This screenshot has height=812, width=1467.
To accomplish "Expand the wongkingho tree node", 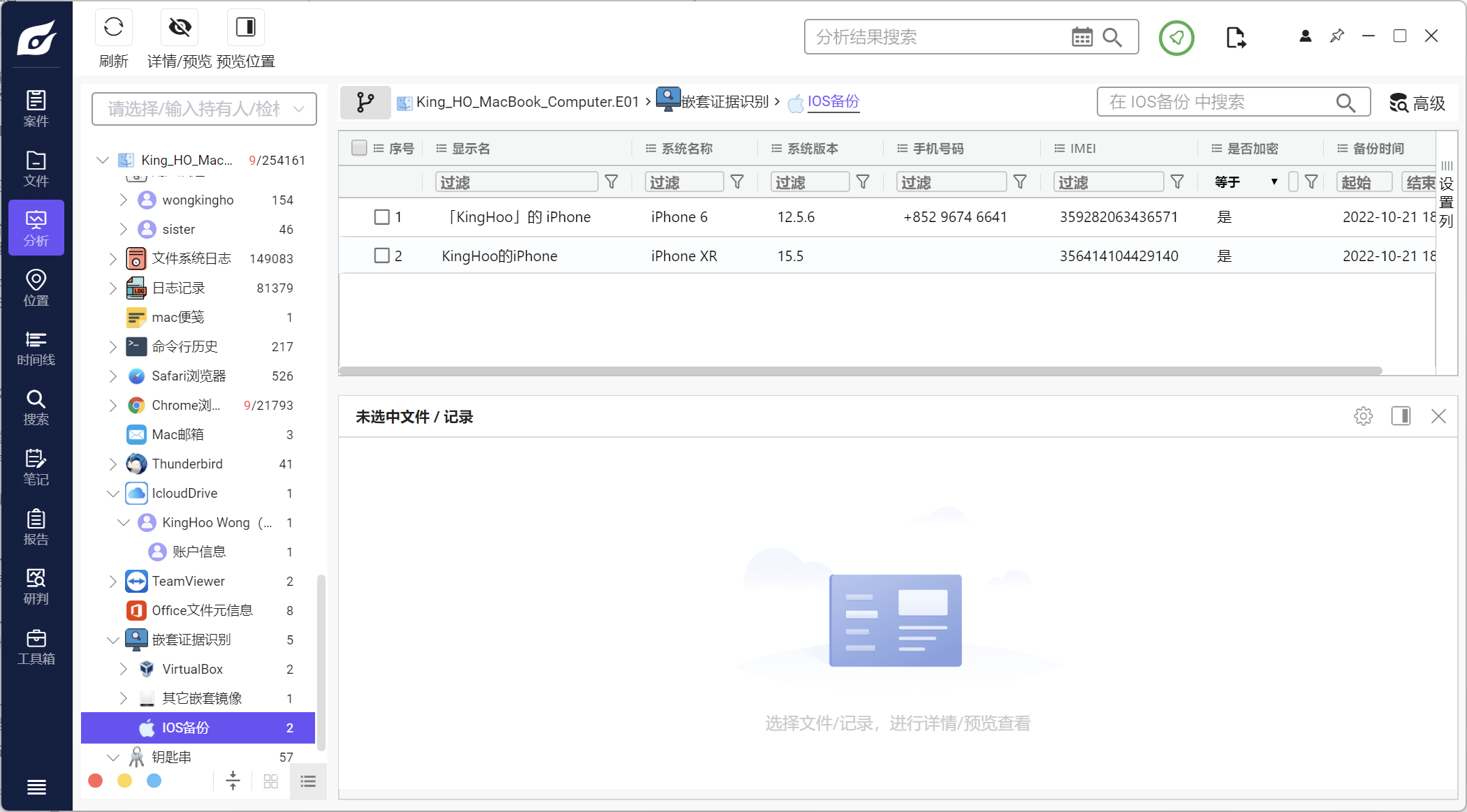I will coord(124,200).
